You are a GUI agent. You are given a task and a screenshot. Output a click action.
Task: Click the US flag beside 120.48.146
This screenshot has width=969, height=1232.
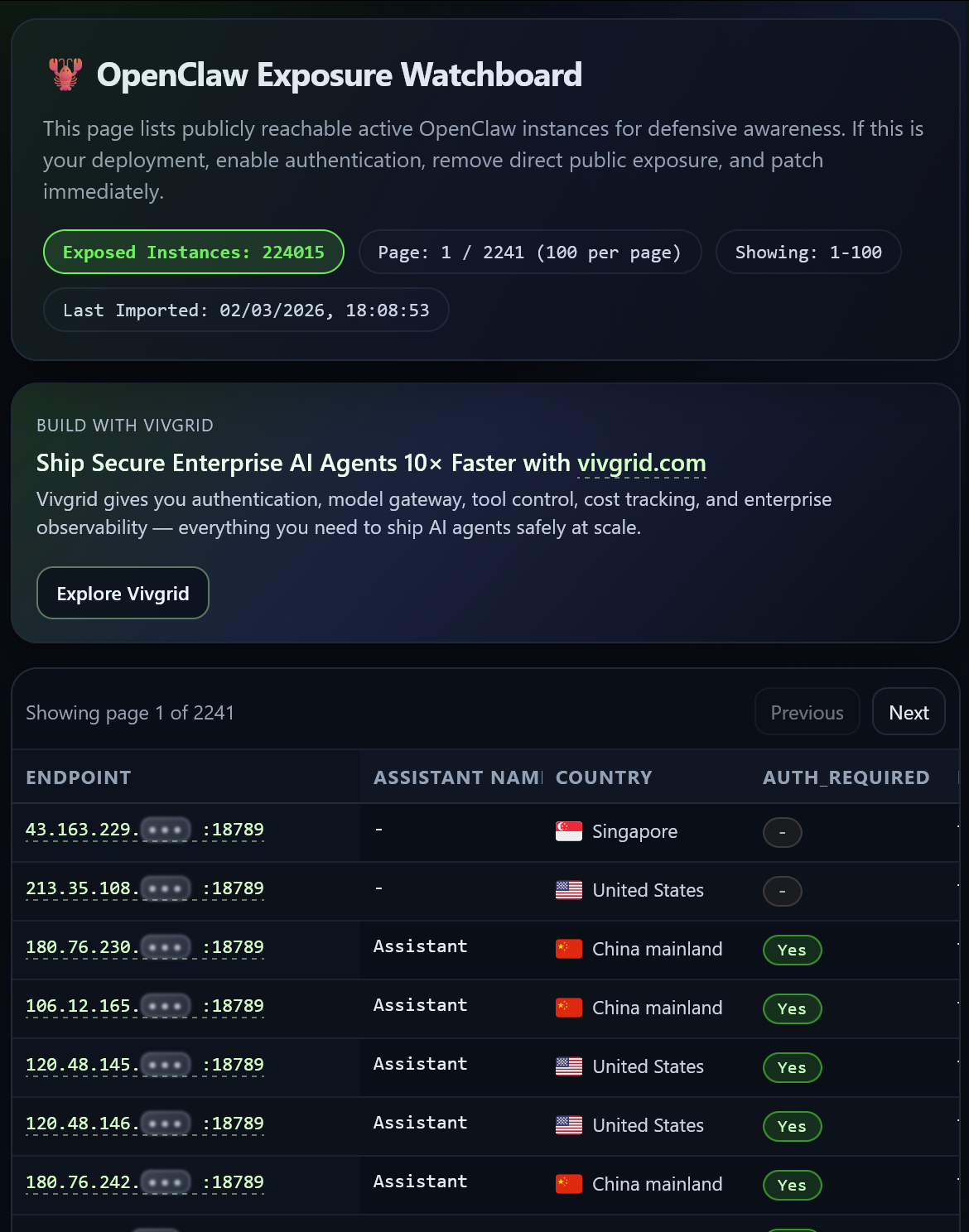click(568, 1125)
